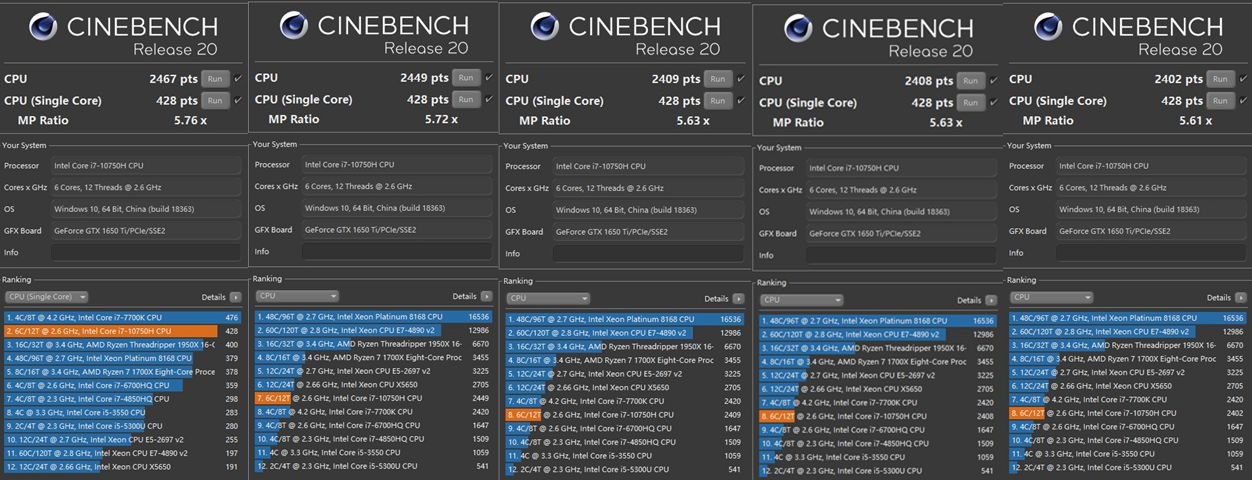This screenshot has height=480, width=1252.
Task: Click Run beside the 2402 pts CPU score
Action: point(1219,79)
